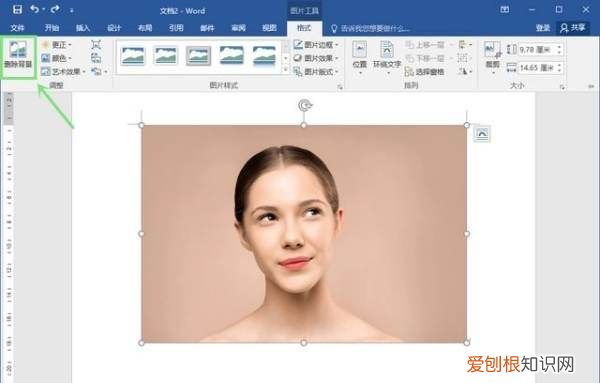Apply the fourth picture style thumbnail
The image size is (600, 383).
(232, 55)
